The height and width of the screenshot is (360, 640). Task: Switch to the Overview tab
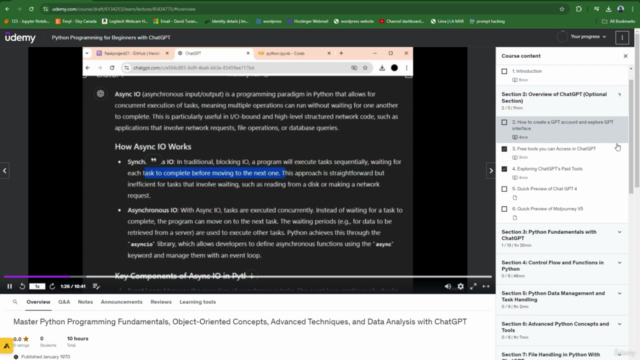pos(38,302)
